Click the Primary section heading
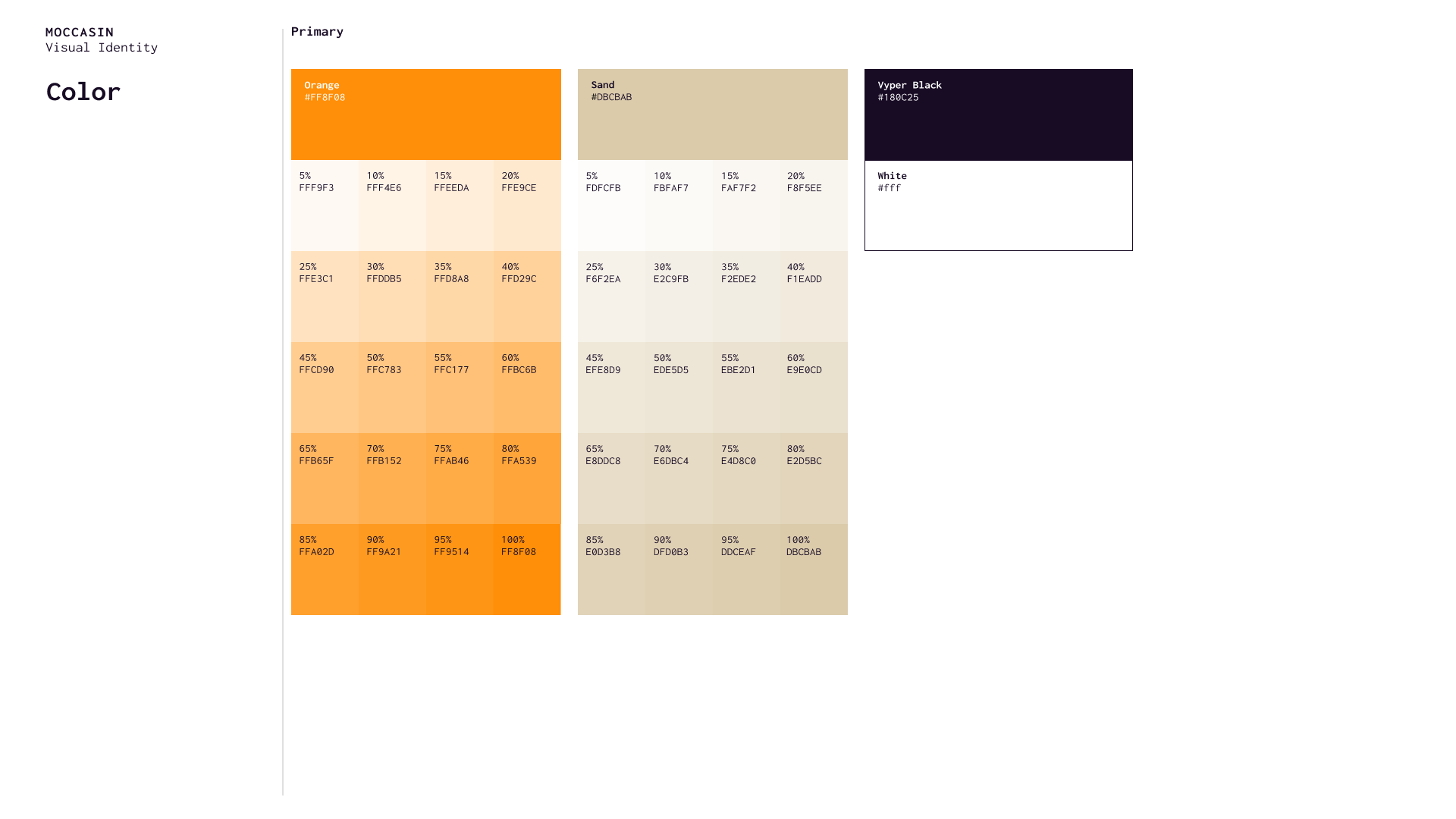The height and width of the screenshot is (819, 1456). pos(317,31)
